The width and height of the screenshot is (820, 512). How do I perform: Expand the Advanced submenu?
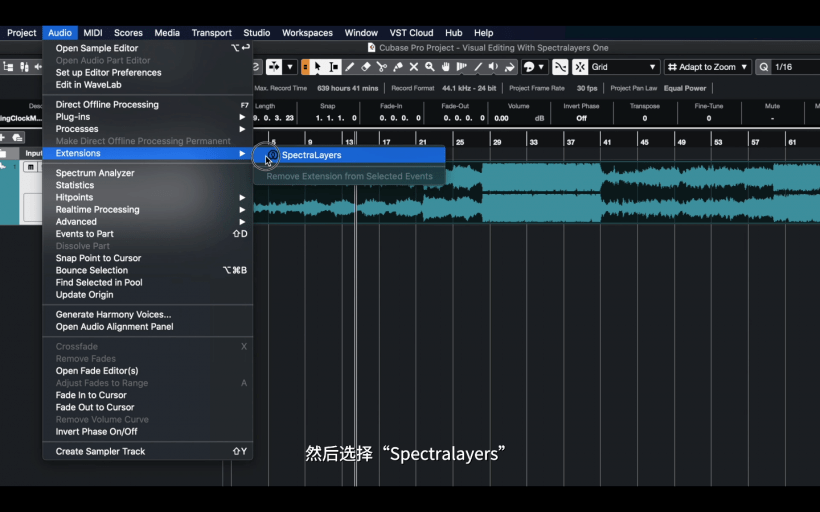click(149, 222)
